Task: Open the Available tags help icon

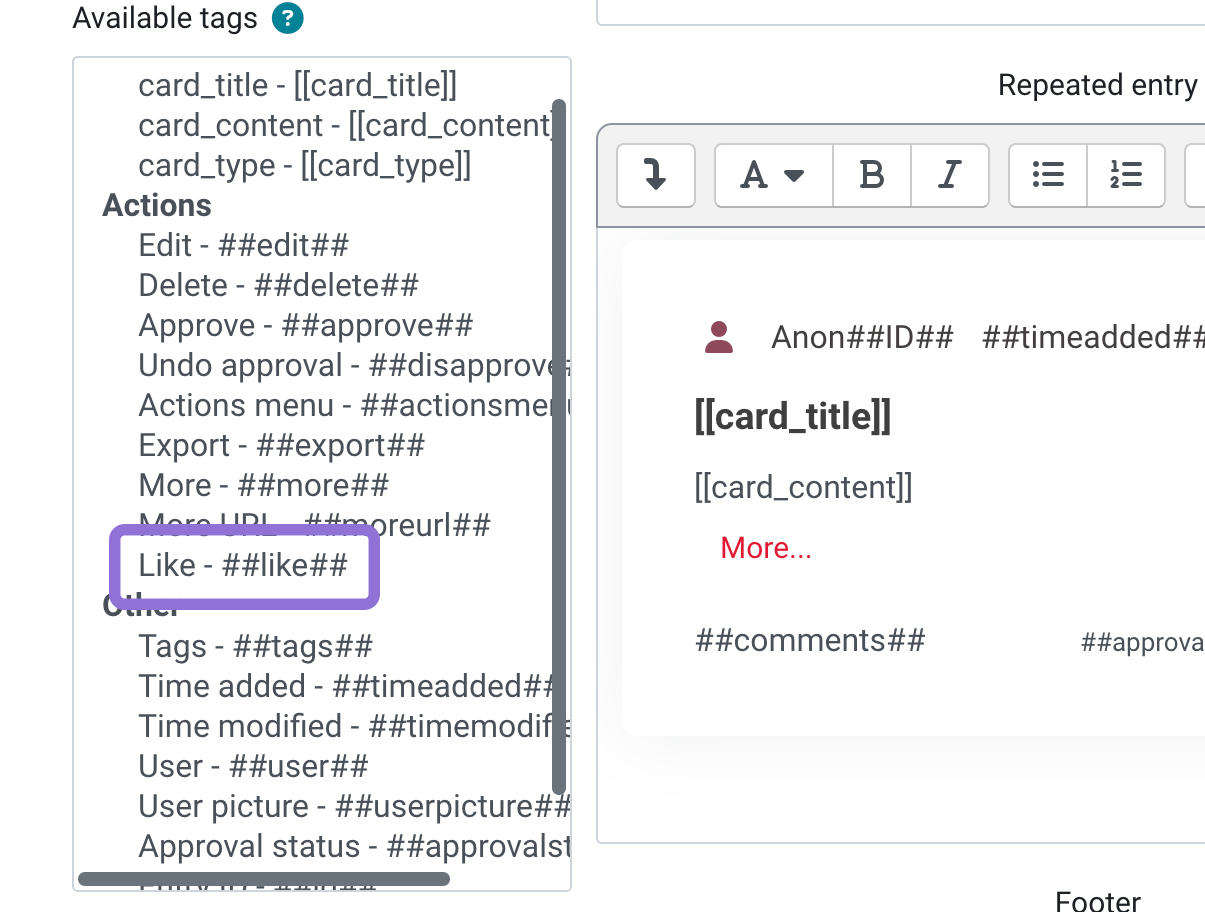Action: click(x=287, y=18)
